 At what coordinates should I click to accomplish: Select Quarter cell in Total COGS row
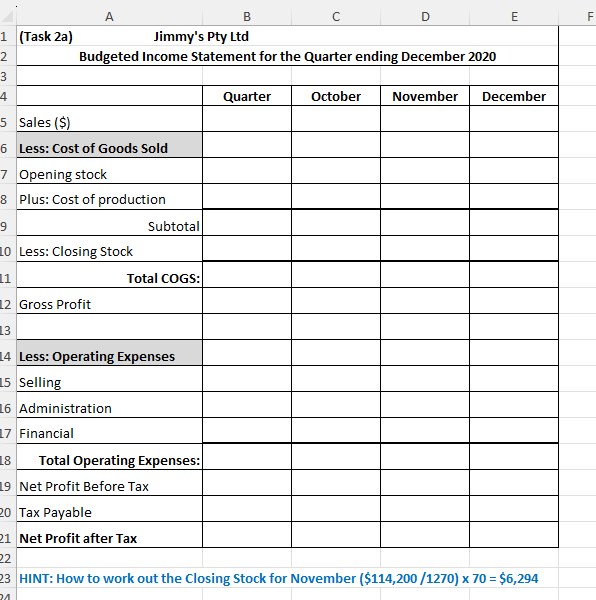[247, 275]
